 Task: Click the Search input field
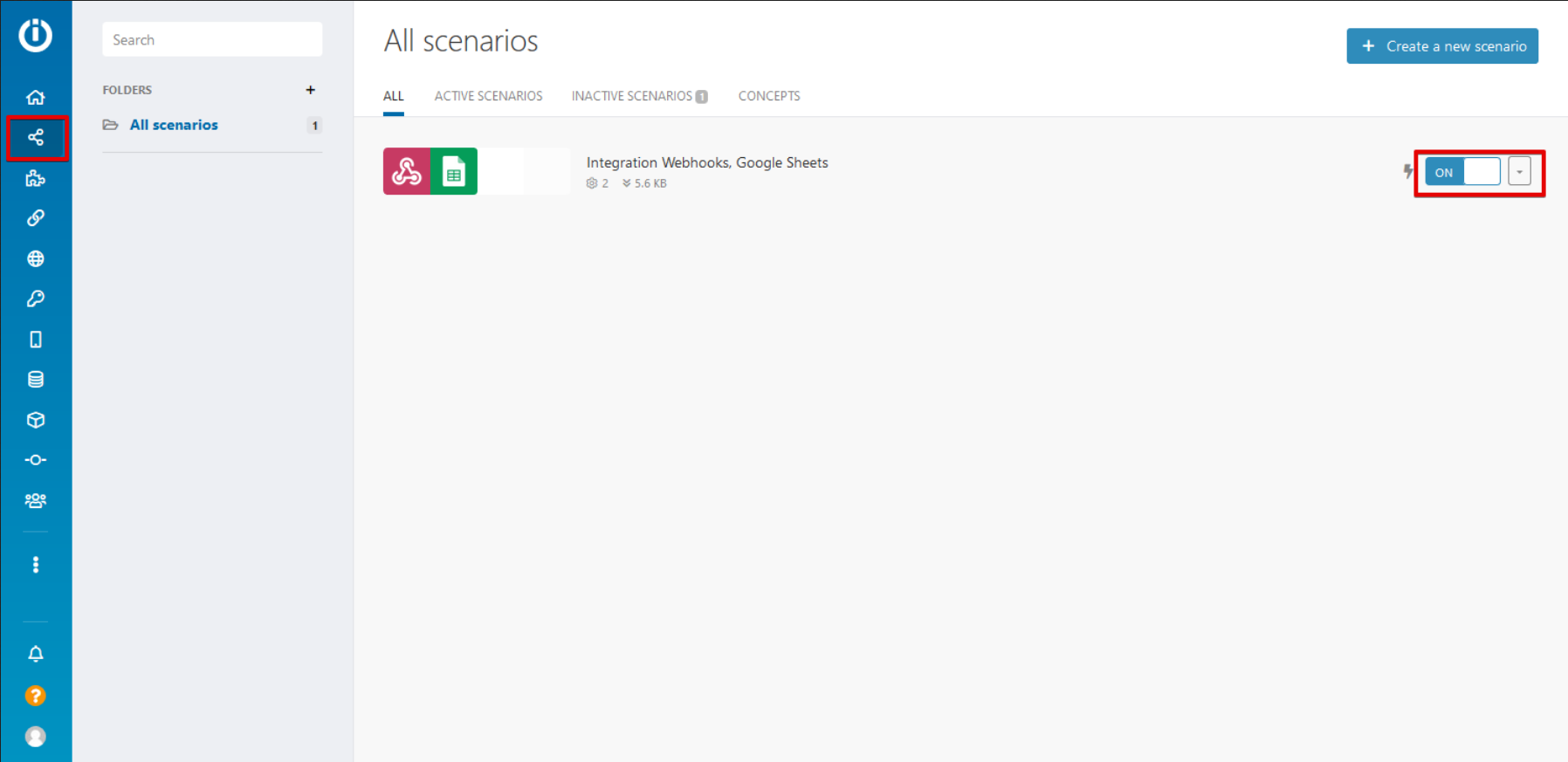[212, 40]
